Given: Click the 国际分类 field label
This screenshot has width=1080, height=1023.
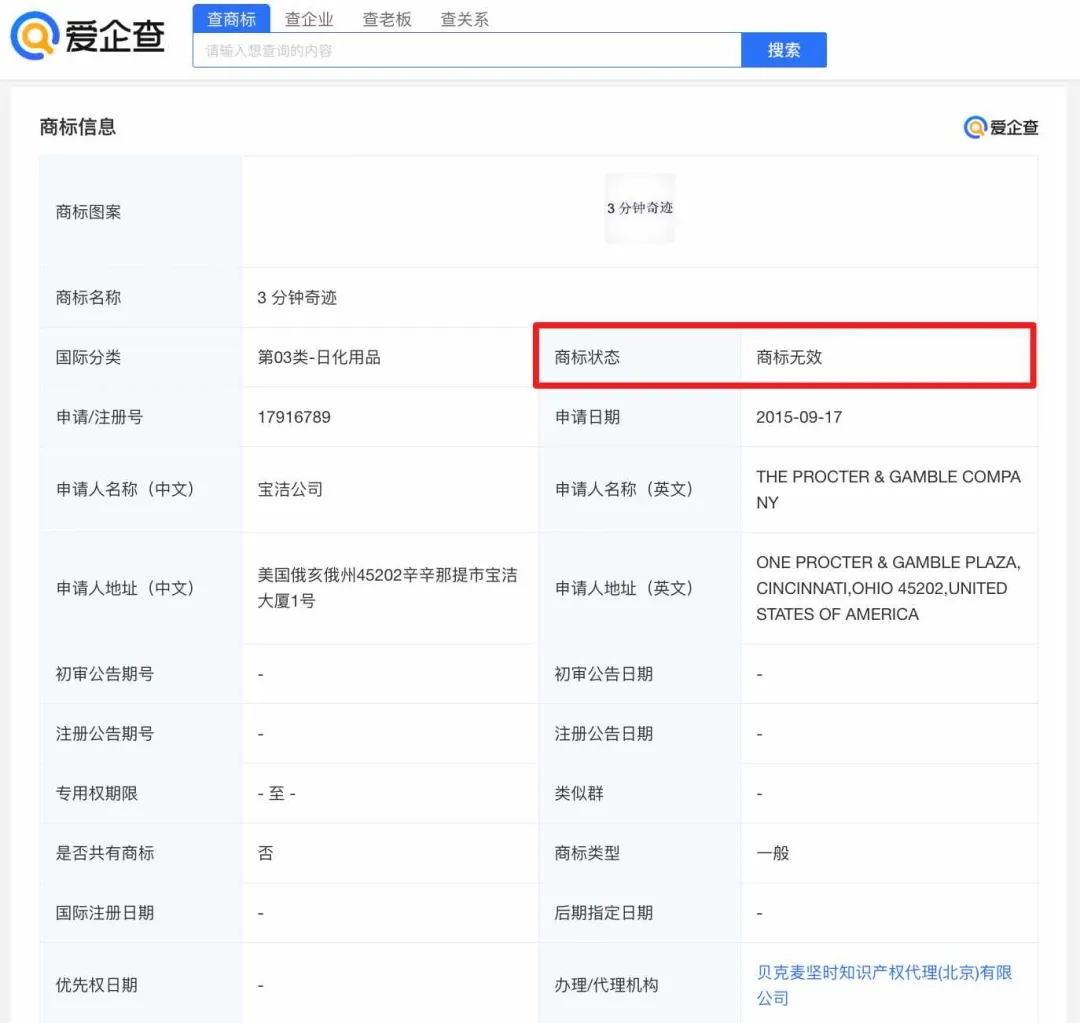Looking at the screenshot, I should [88, 358].
